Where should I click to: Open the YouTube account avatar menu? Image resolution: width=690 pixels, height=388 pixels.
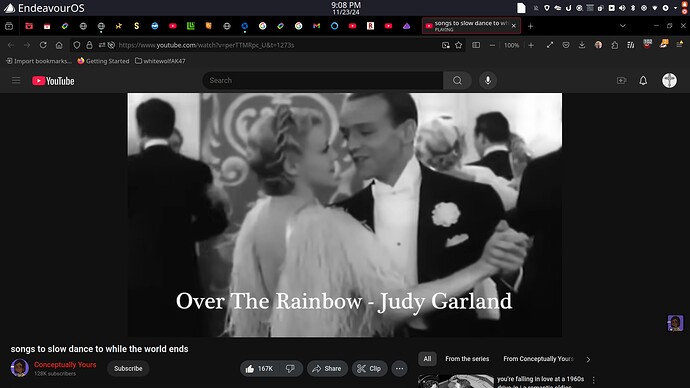point(669,81)
